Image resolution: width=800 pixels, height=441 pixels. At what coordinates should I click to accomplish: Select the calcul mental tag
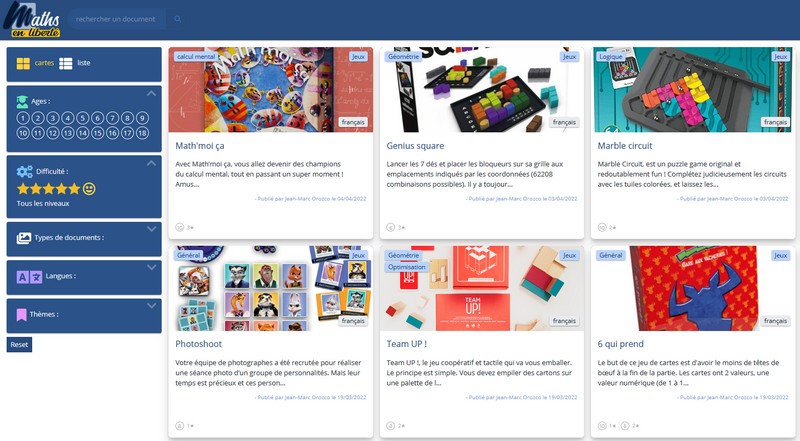click(x=195, y=57)
